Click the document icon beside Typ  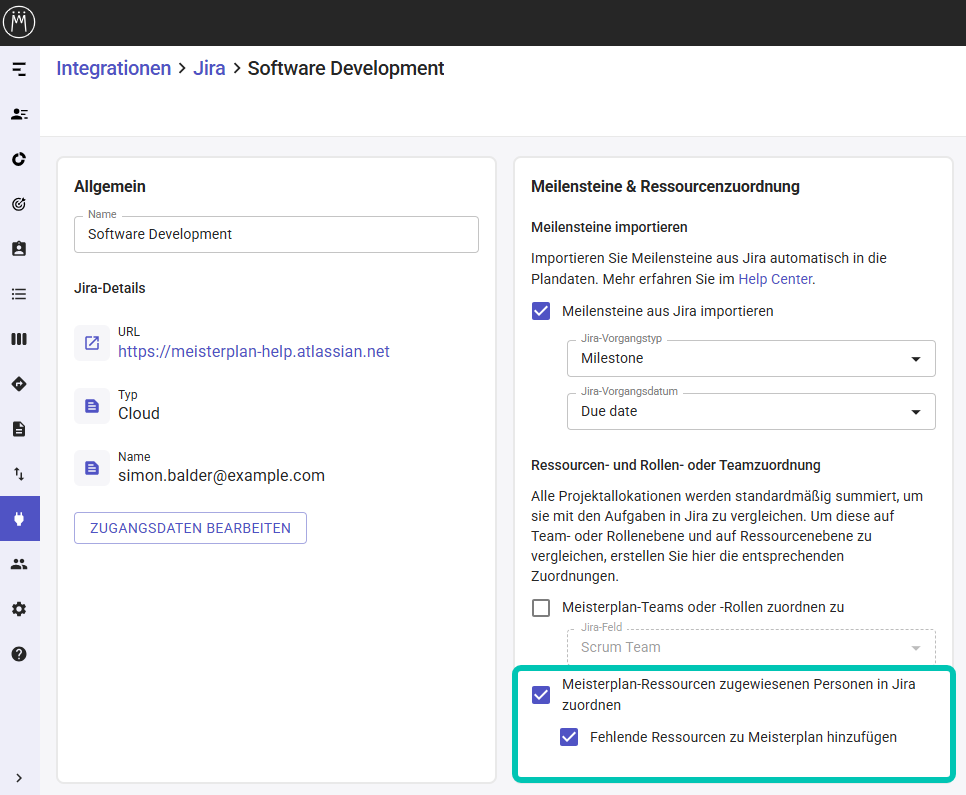[92, 406]
